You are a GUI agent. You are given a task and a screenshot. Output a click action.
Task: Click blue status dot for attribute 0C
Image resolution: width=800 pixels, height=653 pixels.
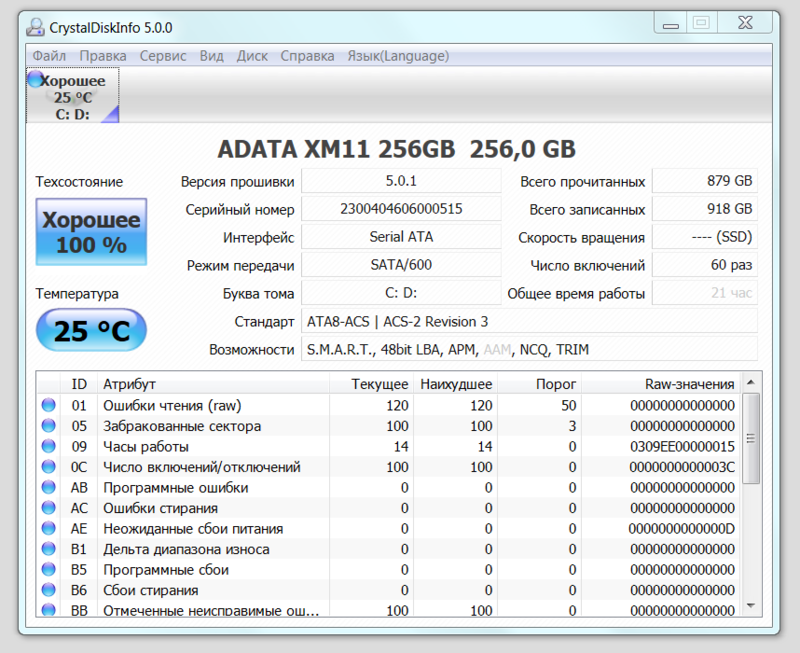click(x=48, y=467)
